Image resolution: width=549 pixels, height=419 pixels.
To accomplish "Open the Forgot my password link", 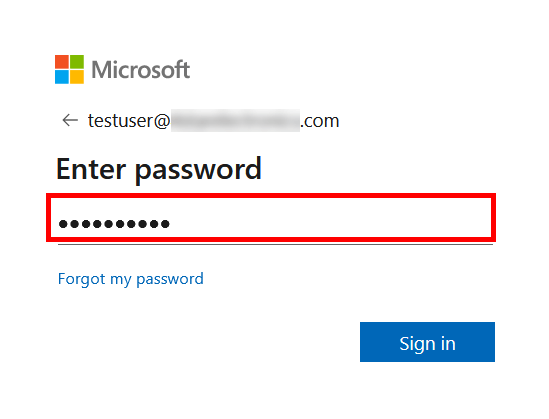I will tap(131, 279).
